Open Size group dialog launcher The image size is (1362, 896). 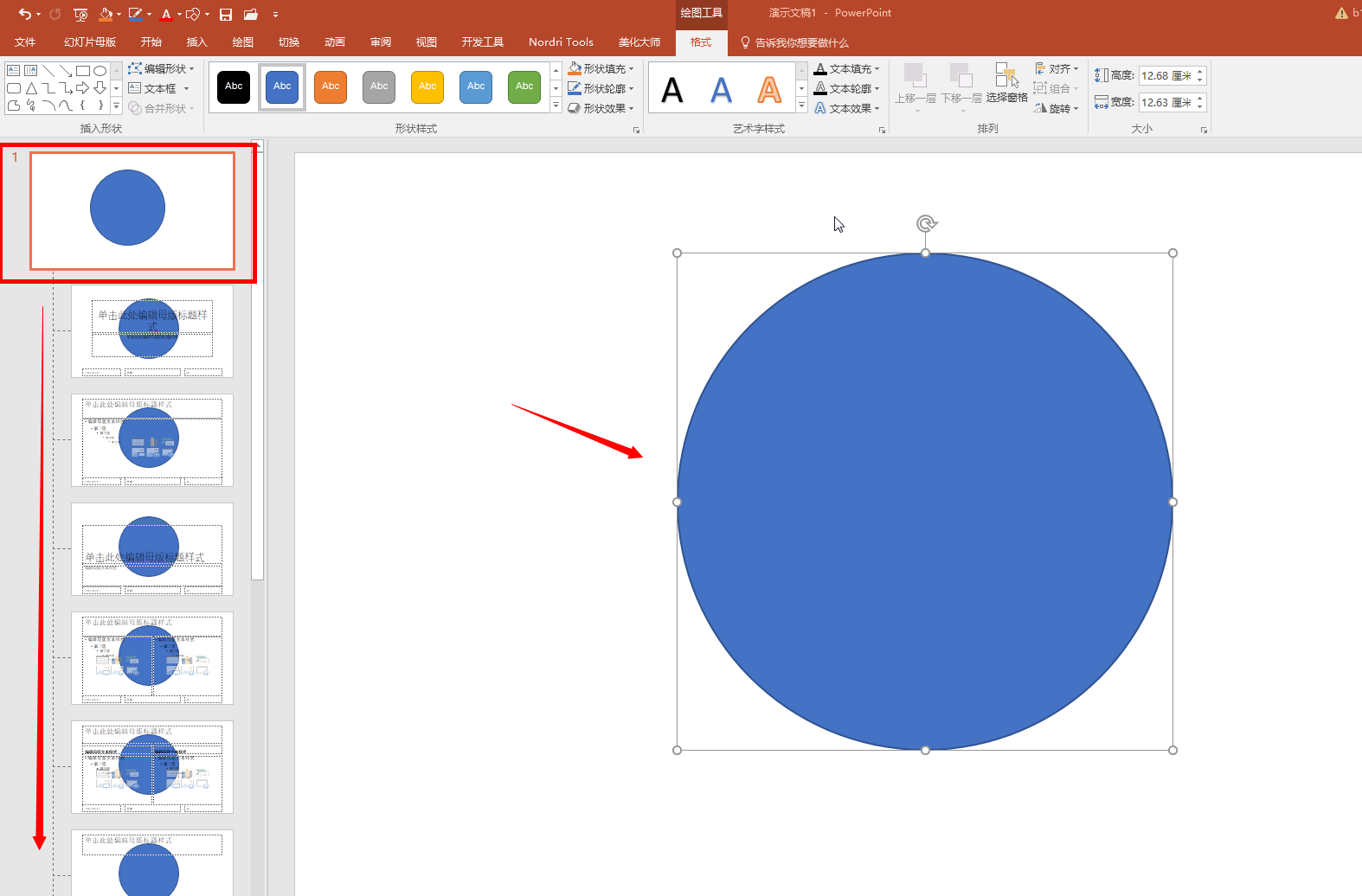(1204, 130)
